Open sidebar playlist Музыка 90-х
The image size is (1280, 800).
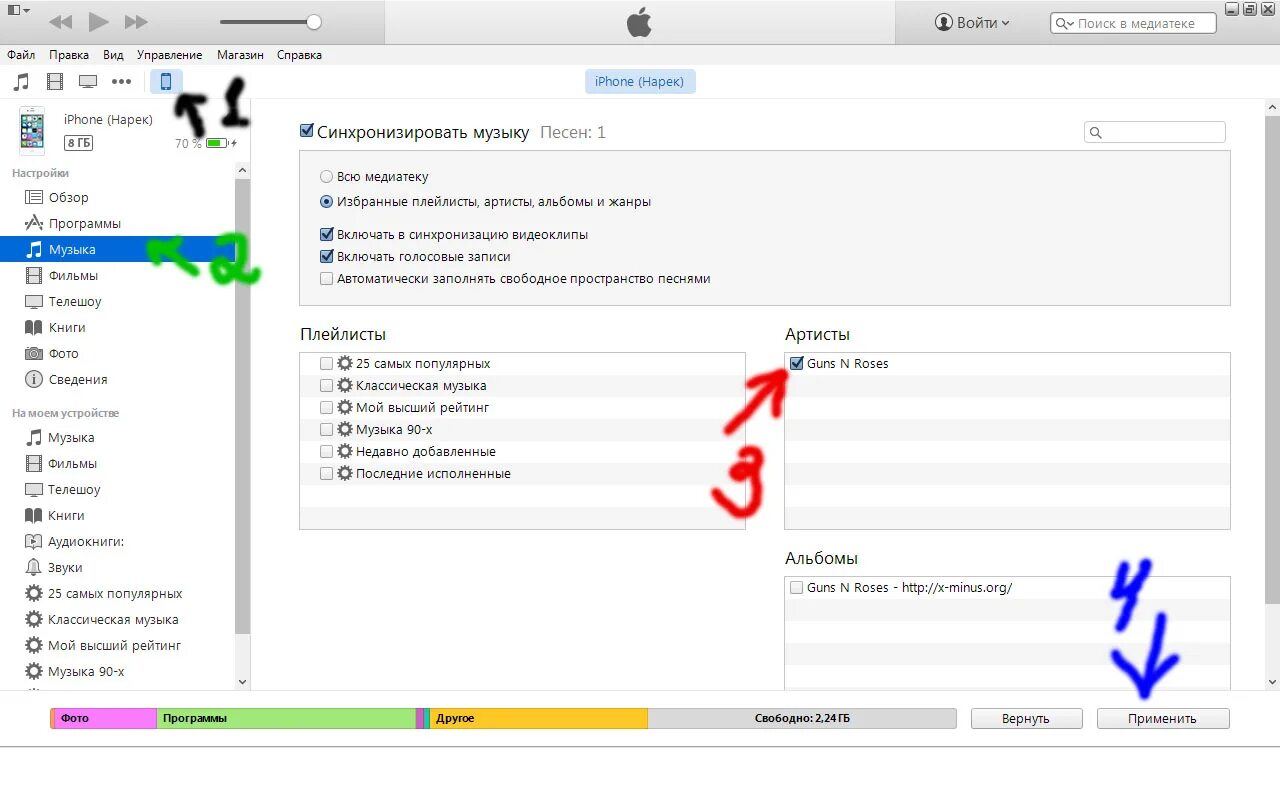118,671
